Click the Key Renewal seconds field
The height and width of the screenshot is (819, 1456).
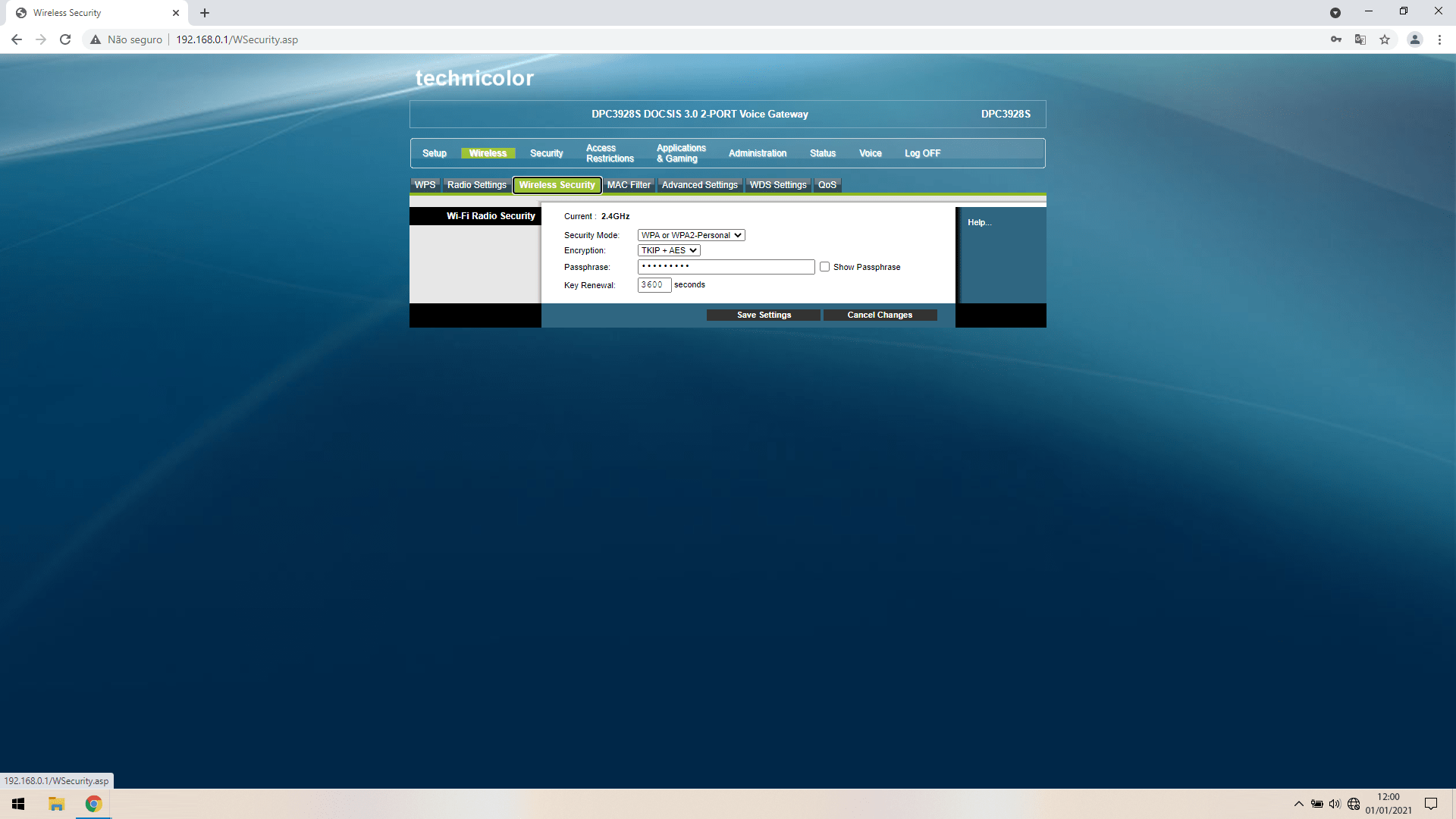(654, 285)
